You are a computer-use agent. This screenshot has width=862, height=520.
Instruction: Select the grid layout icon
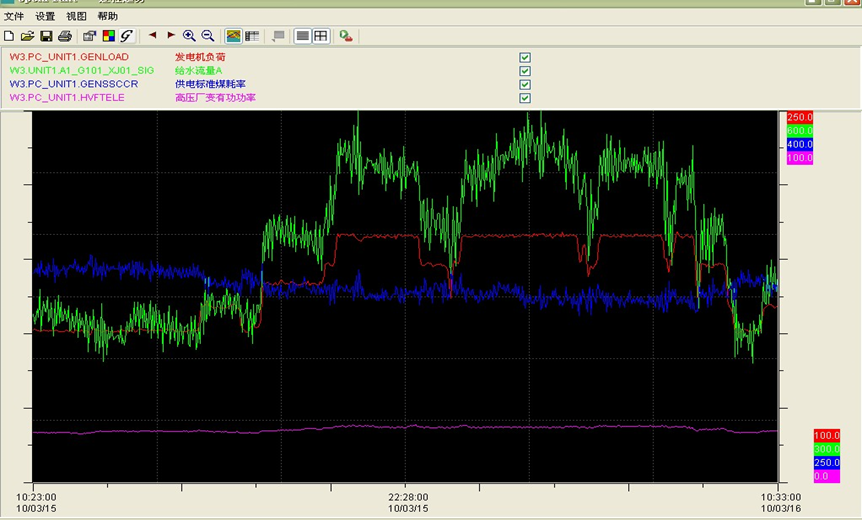[321, 36]
